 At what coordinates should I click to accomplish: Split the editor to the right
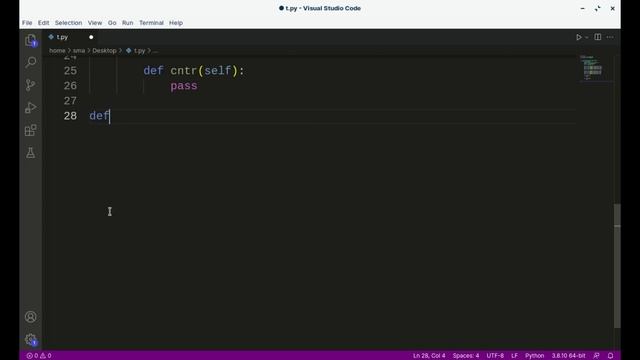click(598, 37)
